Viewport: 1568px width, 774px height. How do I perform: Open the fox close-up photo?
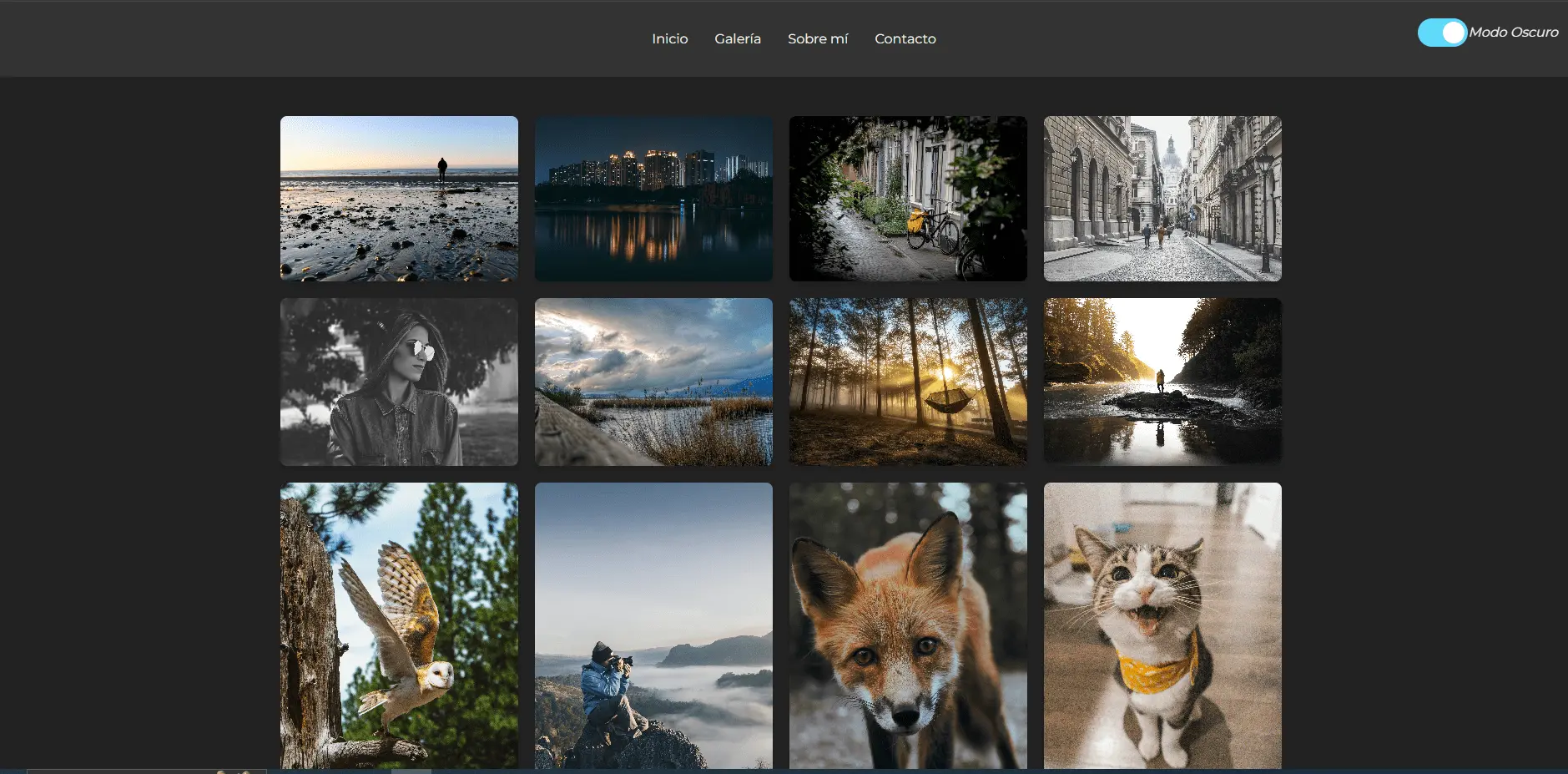[908, 625]
